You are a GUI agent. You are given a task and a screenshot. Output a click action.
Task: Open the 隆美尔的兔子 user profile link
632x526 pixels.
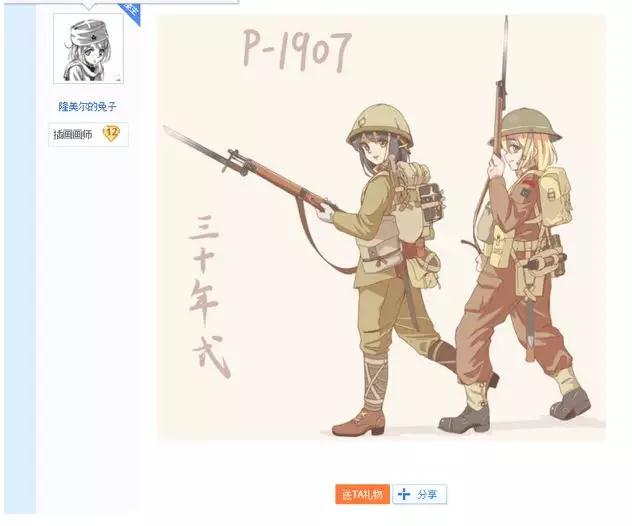[87, 107]
